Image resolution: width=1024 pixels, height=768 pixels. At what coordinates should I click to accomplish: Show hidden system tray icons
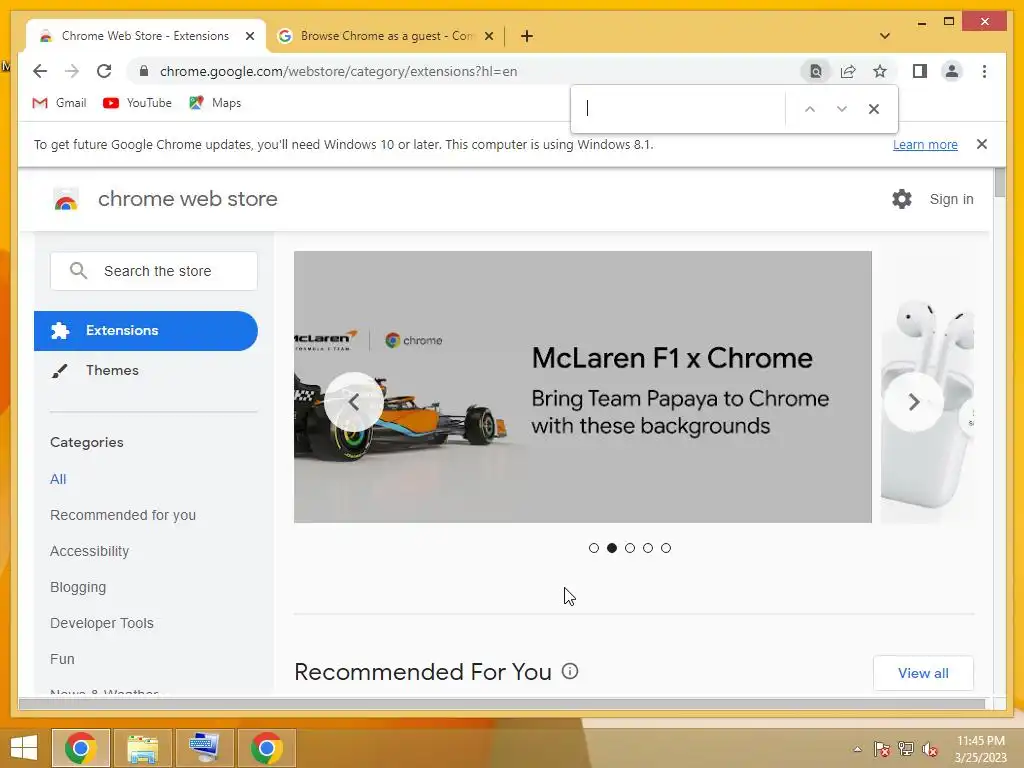pyautogui.click(x=857, y=749)
